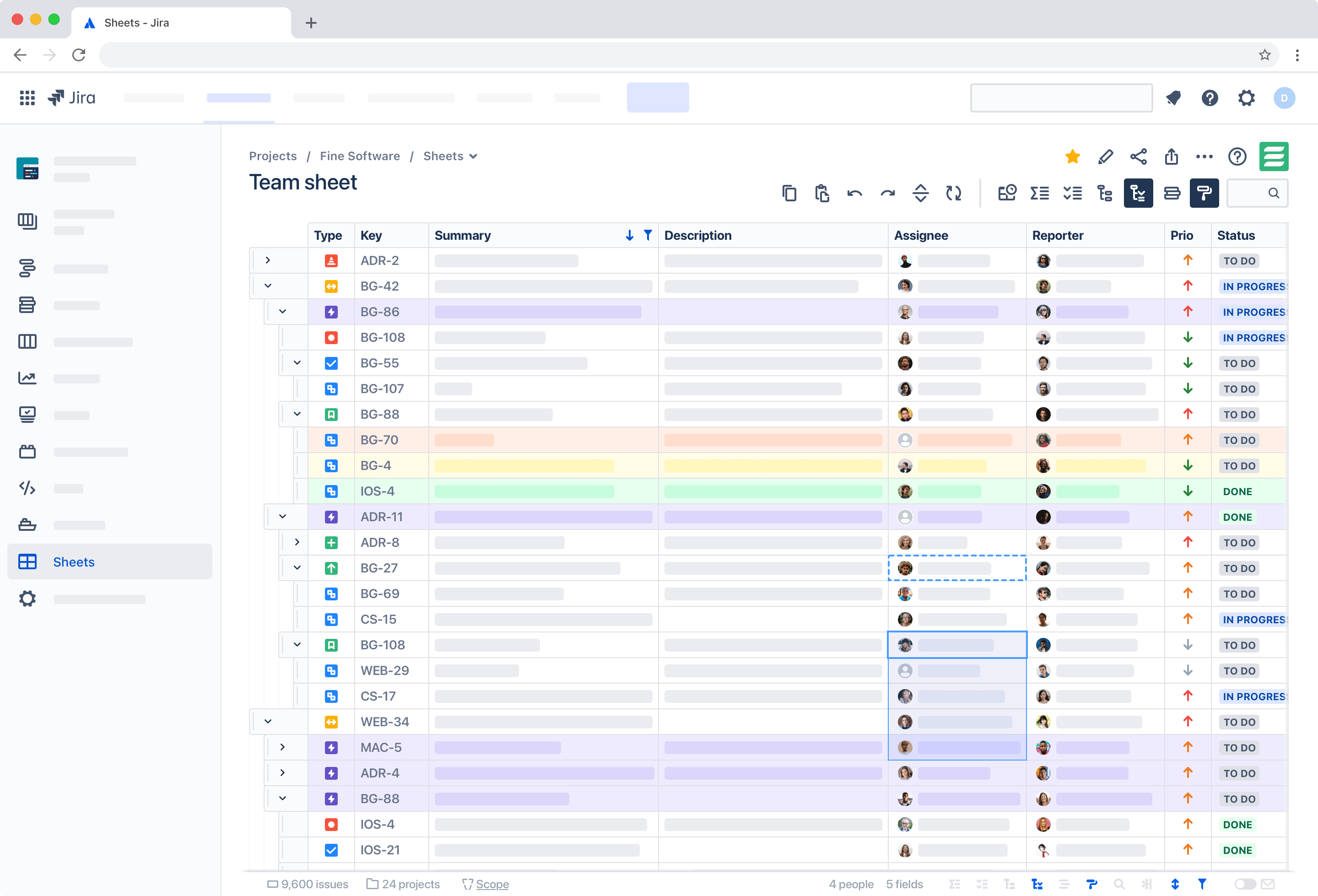Viewport: 1318px width, 896px height.
Task: Click the sum aggregate icon
Action: 1039,194
